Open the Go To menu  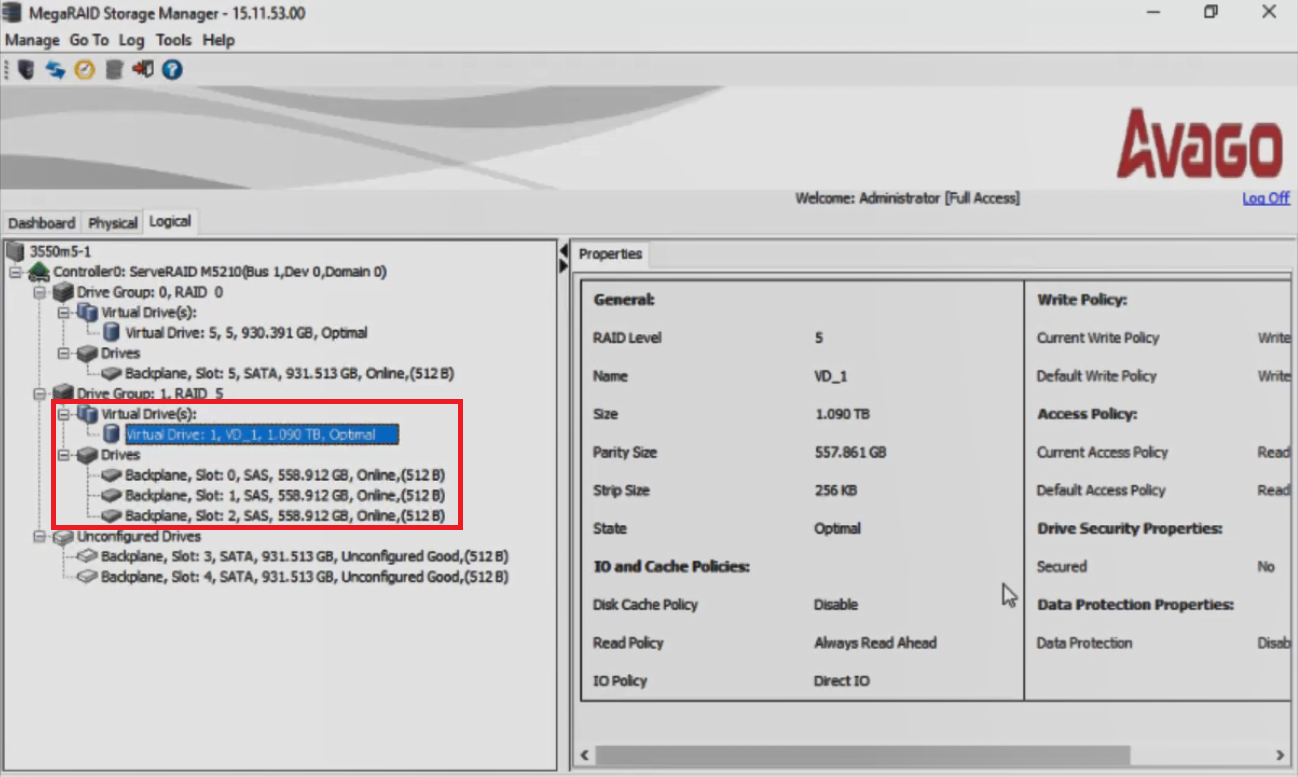[89, 40]
